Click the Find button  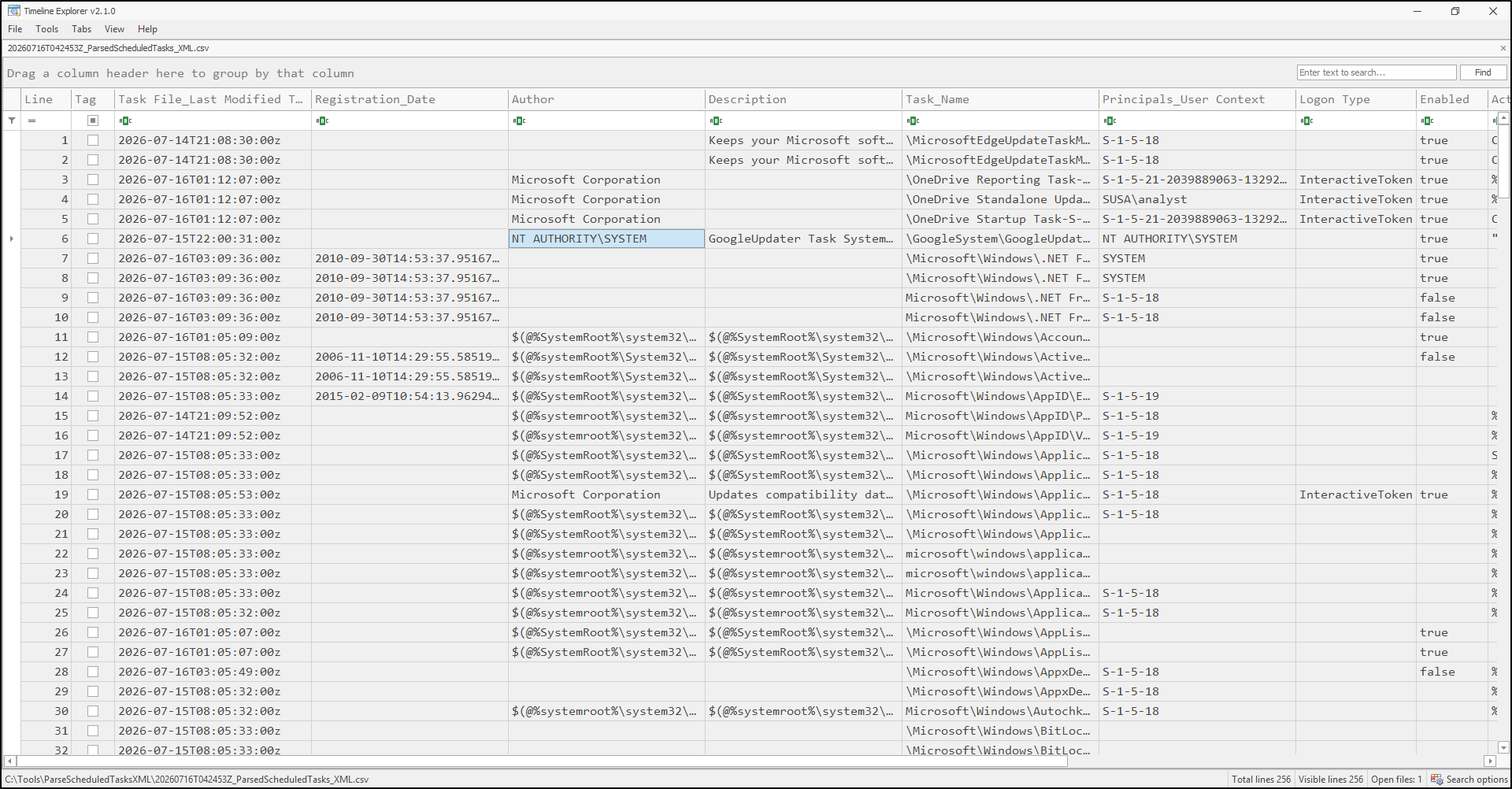point(1483,72)
